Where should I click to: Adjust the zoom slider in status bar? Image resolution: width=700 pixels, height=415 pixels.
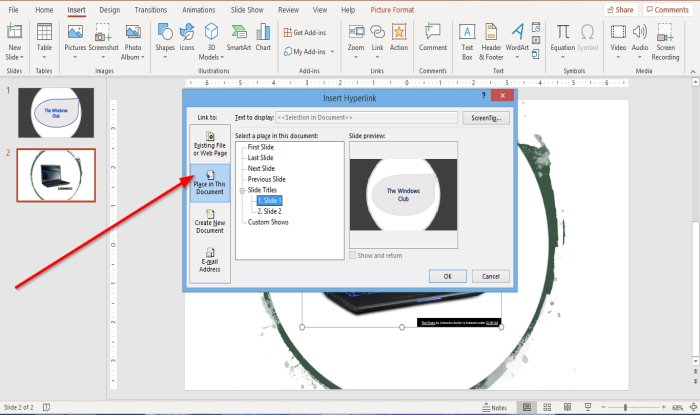tap(625, 407)
